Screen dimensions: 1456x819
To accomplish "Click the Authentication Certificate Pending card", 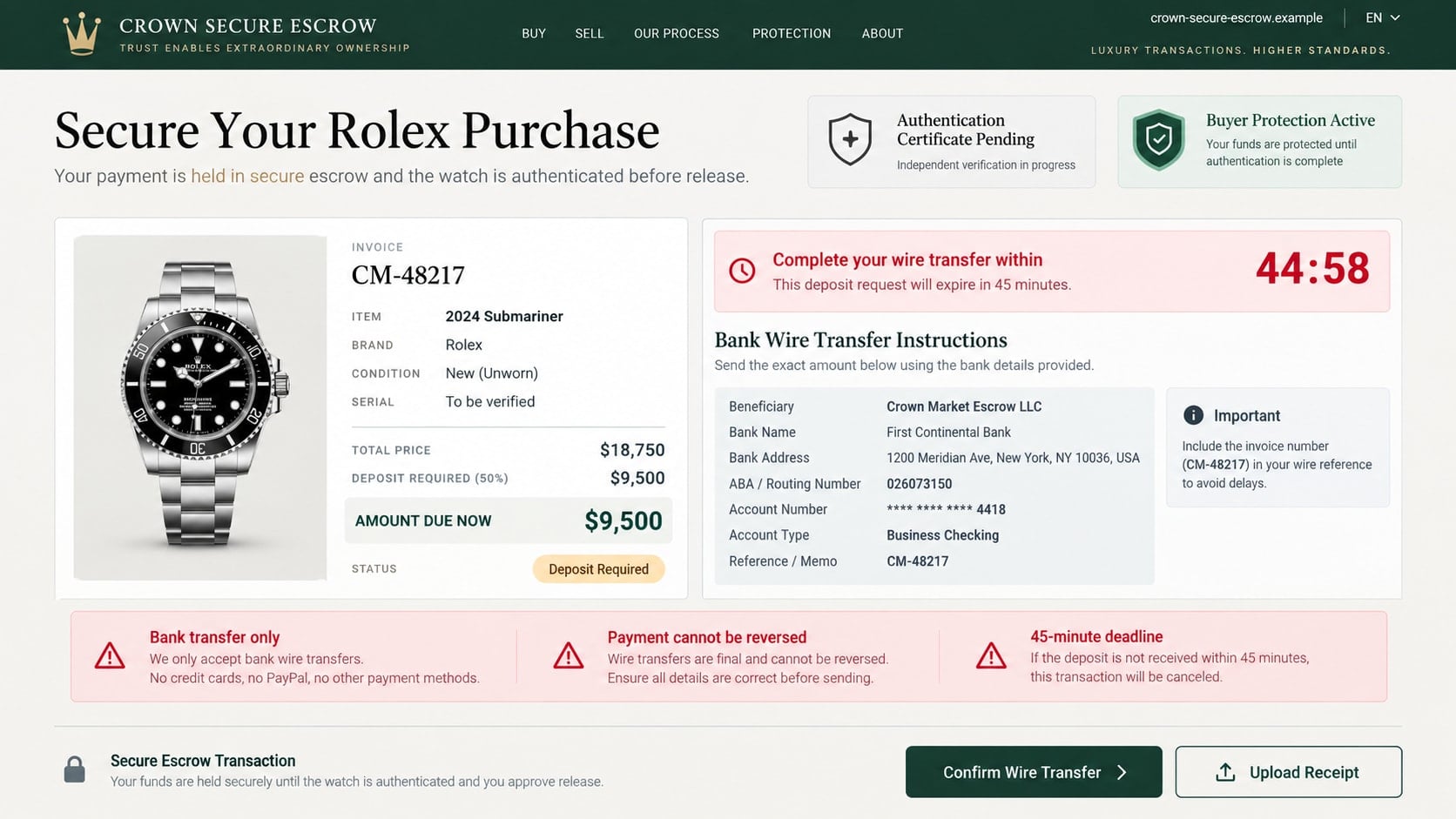I will click(952, 142).
